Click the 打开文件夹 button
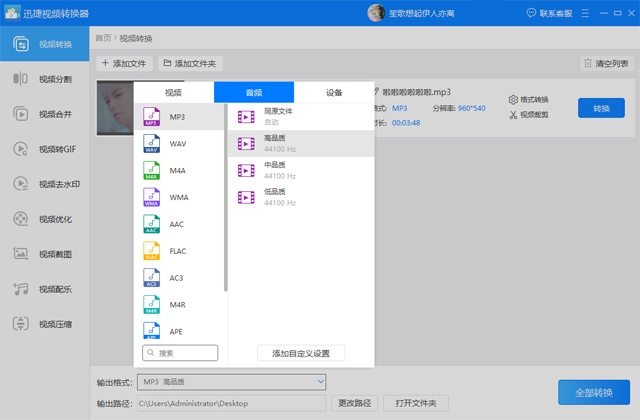The width and height of the screenshot is (640, 420). tap(416, 403)
